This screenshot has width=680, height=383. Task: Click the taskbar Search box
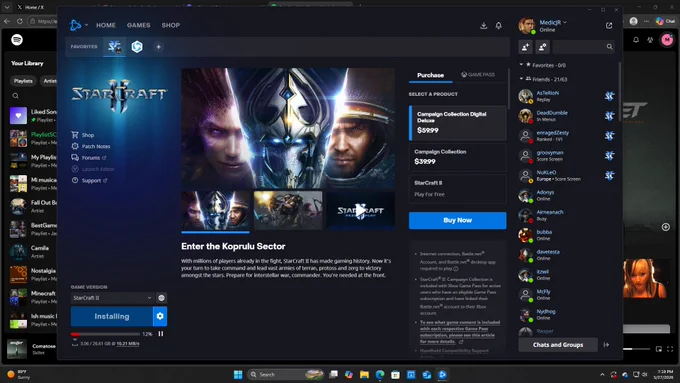click(286, 374)
